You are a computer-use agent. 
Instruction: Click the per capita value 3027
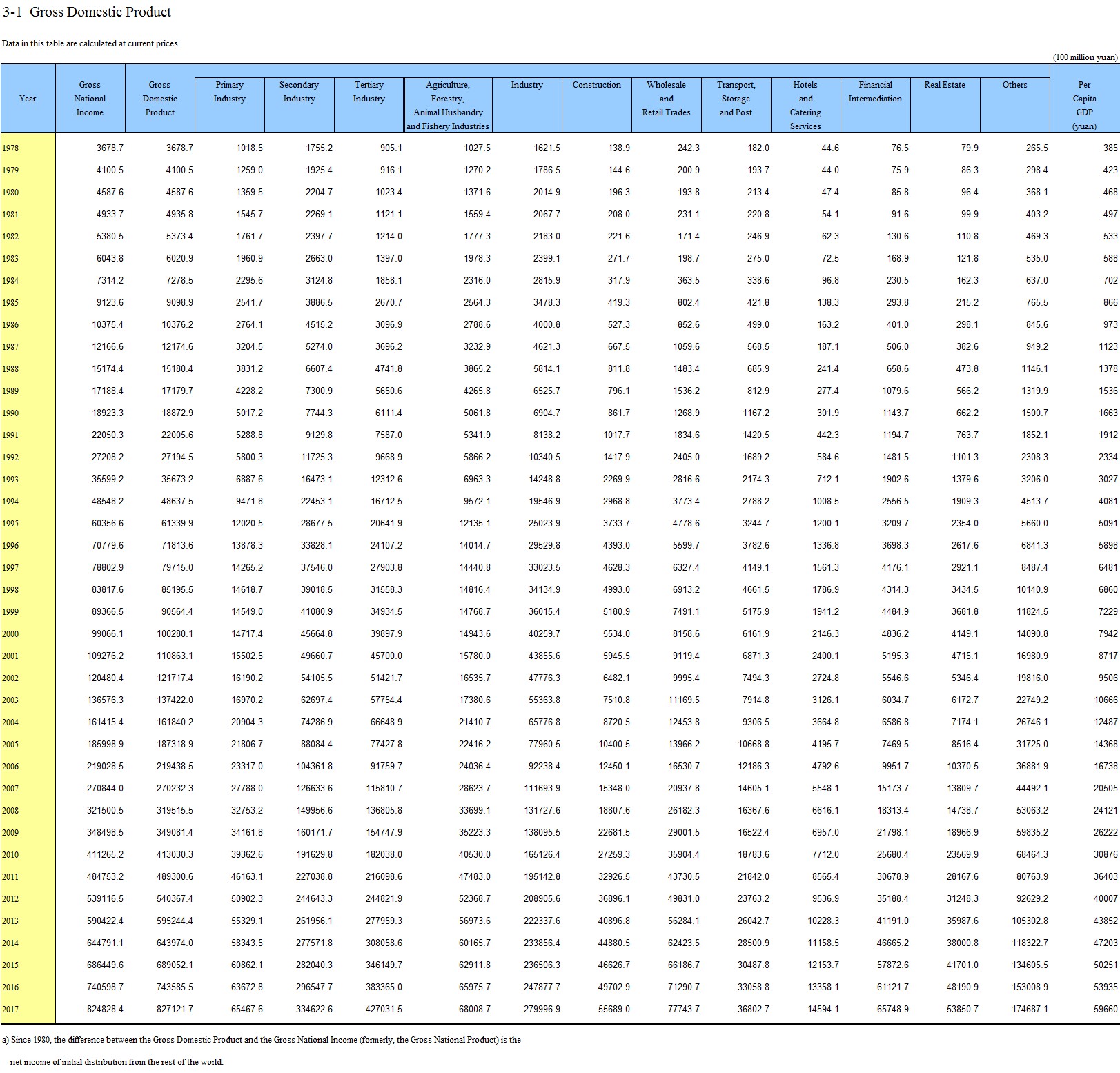click(x=1108, y=480)
